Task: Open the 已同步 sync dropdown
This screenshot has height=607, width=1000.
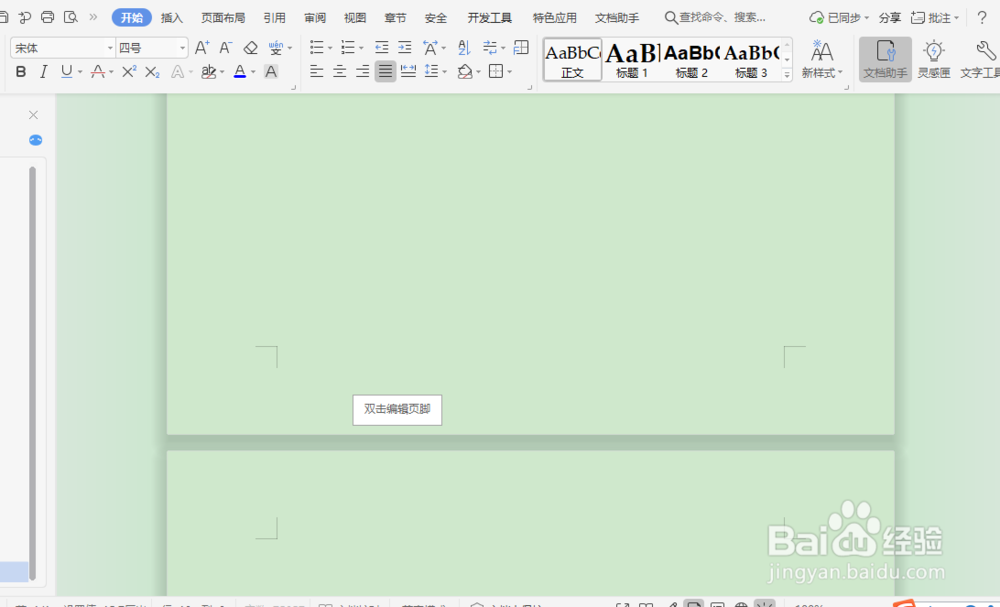Action: tap(839, 18)
